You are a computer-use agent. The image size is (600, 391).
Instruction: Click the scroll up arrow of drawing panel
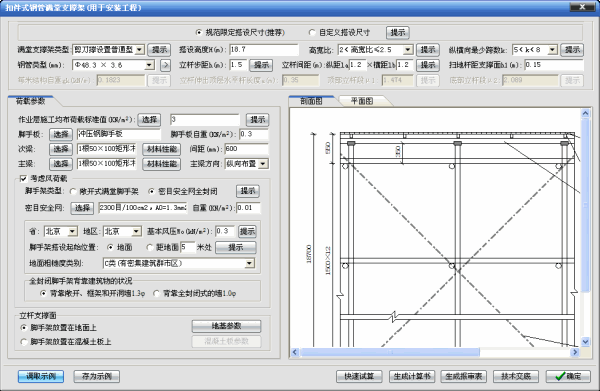pos(585,113)
